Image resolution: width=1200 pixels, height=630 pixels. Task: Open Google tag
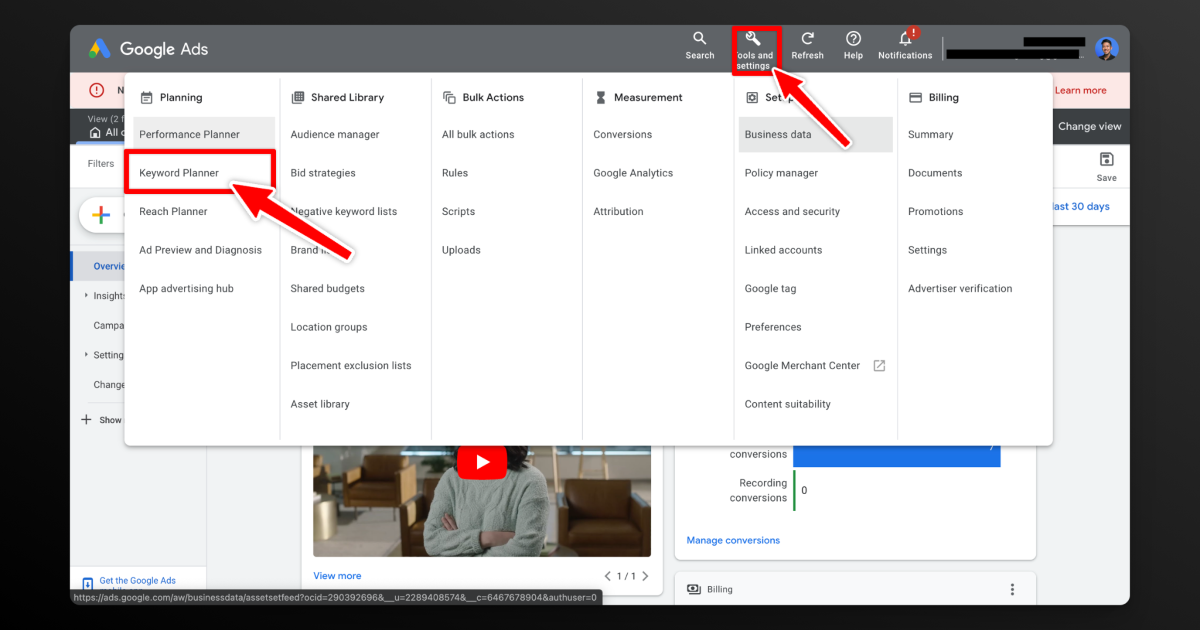tap(770, 289)
